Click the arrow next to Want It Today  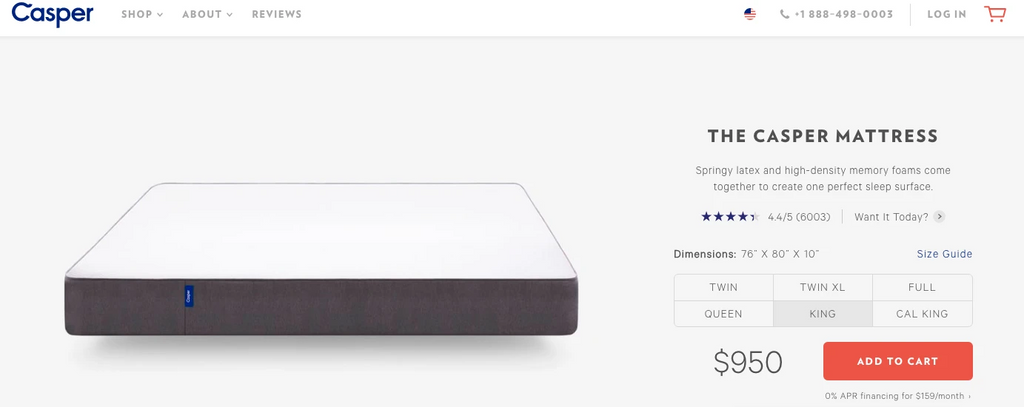point(939,217)
